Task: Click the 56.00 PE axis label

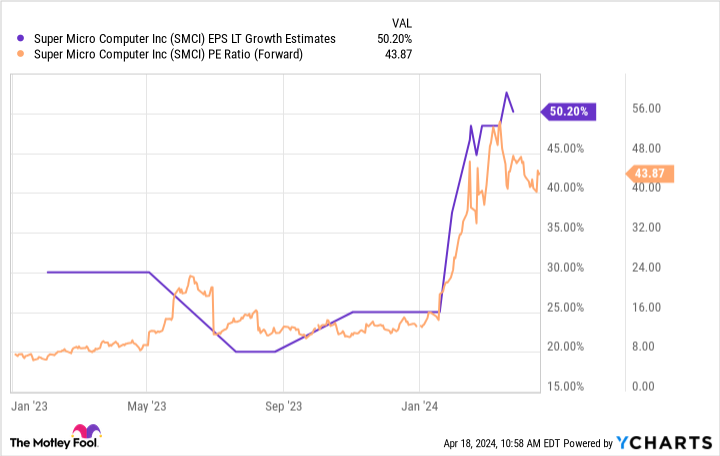Action: pyautogui.click(x=648, y=109)
